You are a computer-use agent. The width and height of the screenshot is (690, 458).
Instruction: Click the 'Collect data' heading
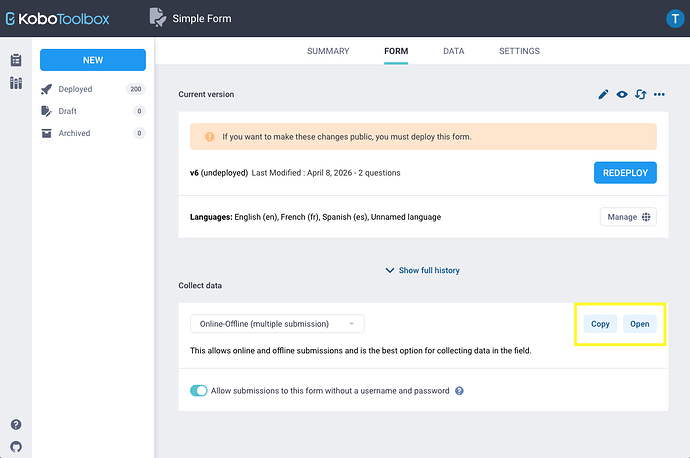click(200, 286)
